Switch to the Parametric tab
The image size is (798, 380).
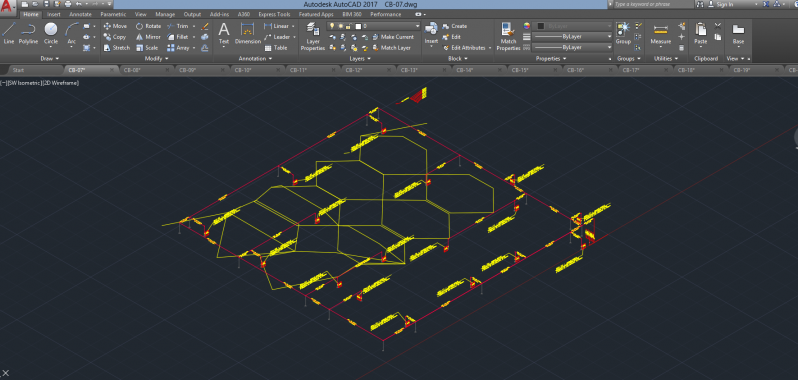(x=113, y=14)
